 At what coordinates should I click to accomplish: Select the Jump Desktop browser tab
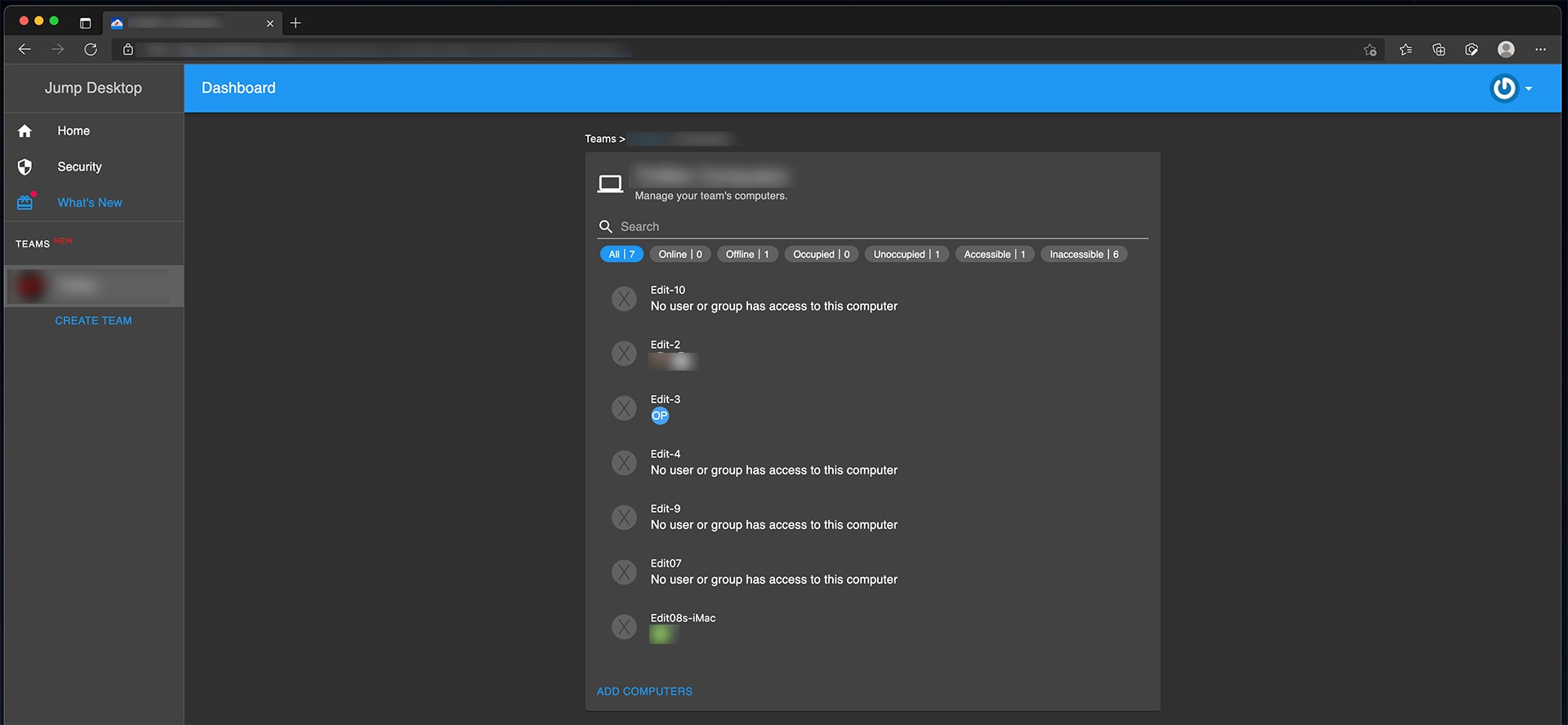pos(193,23)
